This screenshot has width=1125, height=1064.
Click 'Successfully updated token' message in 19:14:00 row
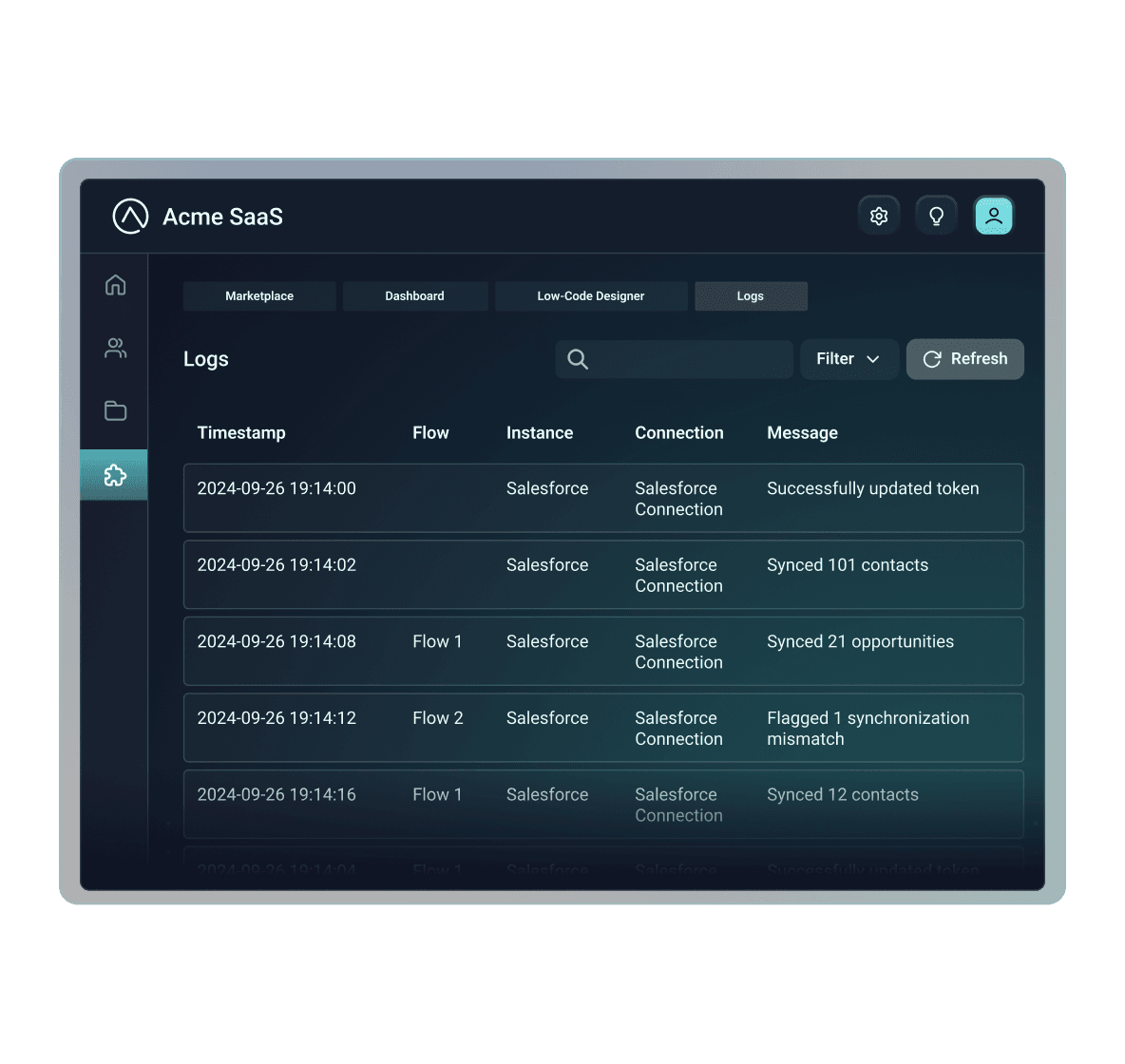[872, 488]
